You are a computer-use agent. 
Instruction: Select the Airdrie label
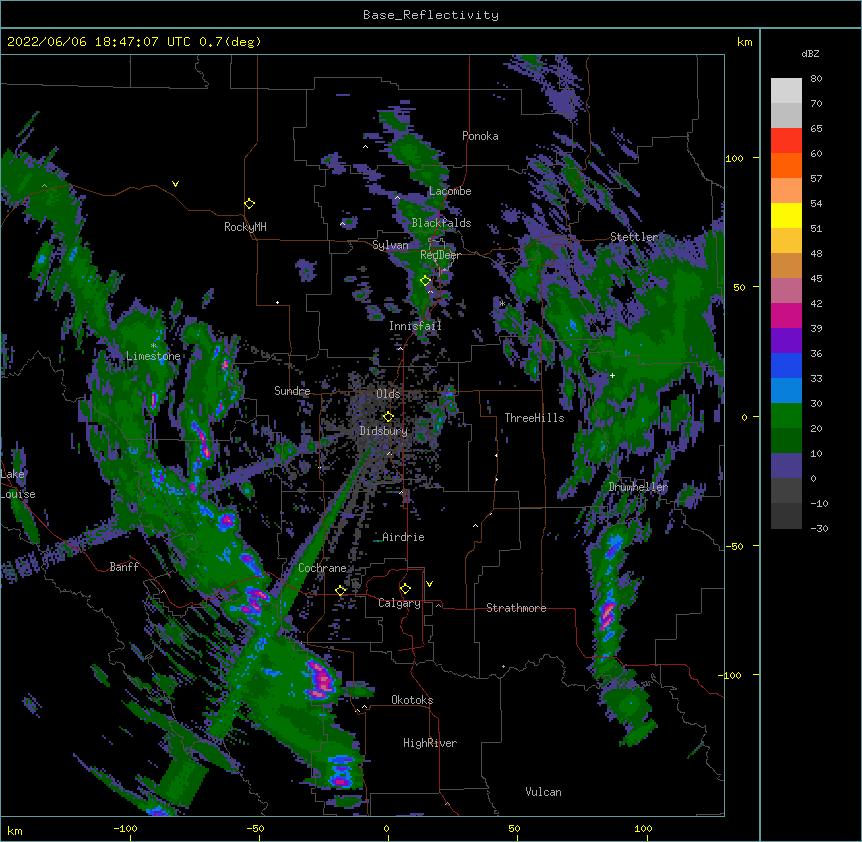pyautogui.click(x=404, y=537)
